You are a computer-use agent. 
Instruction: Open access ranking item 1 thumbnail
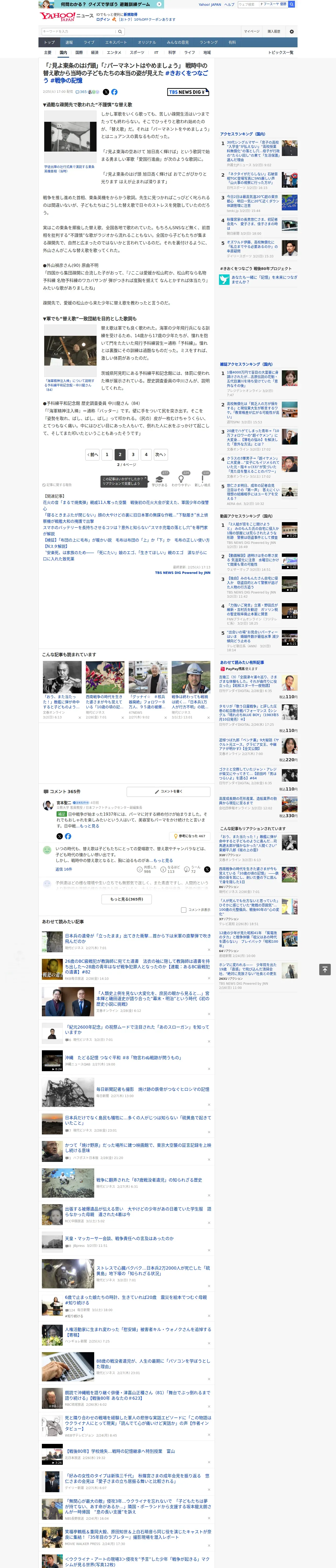289,148
